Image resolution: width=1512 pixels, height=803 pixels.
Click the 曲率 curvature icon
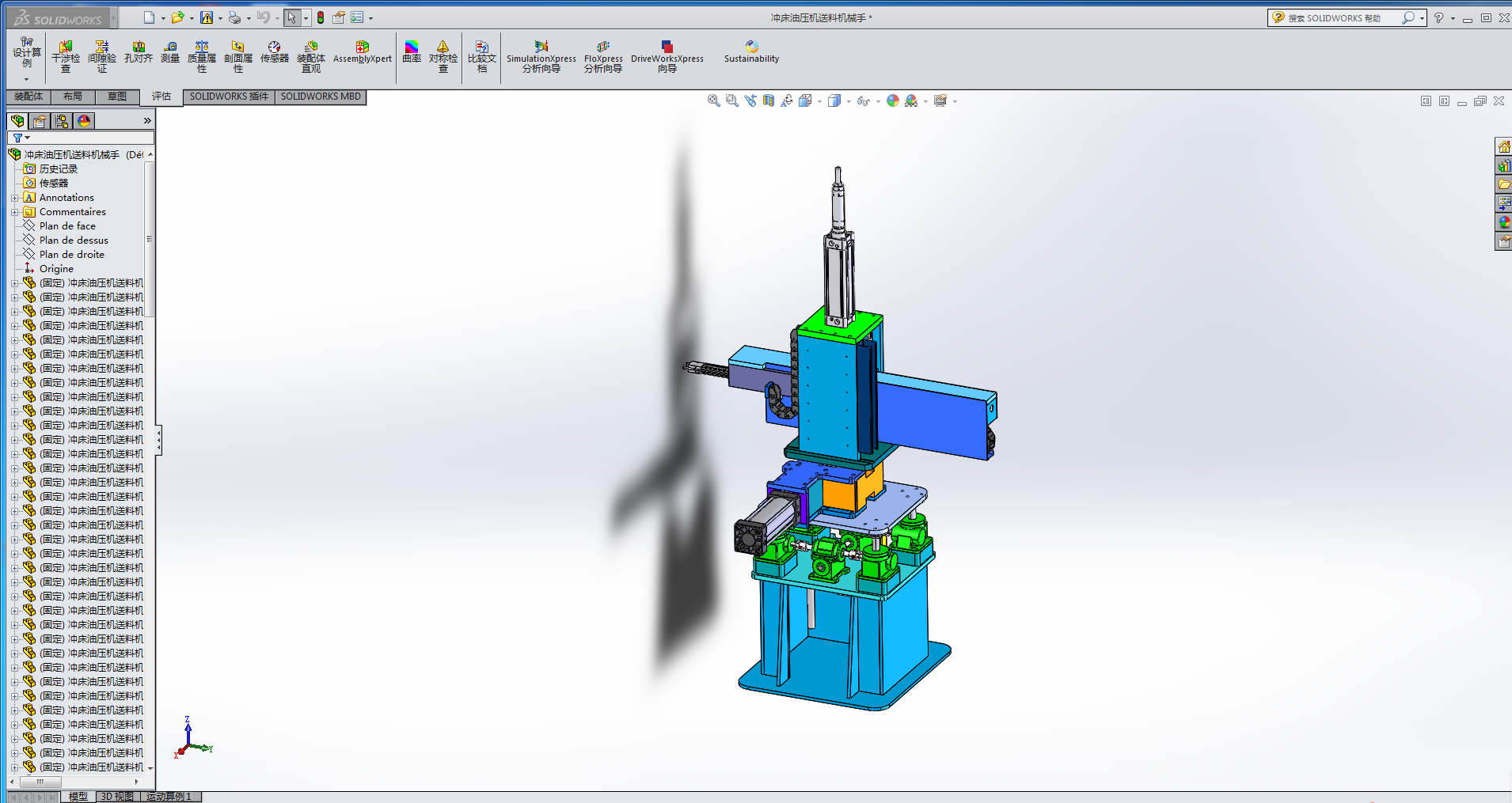click(x=412, y=52)
